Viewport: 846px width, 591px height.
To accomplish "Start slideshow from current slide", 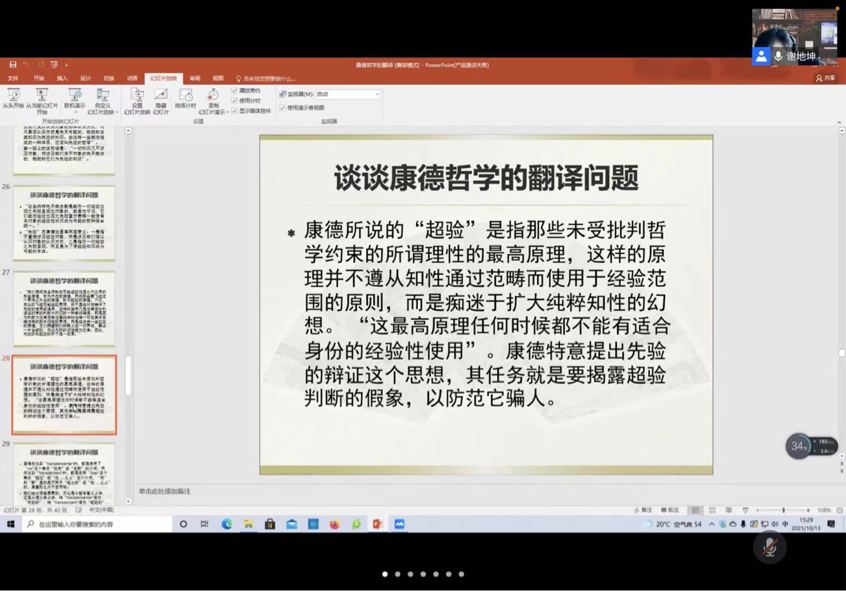I will coord(42,99).
